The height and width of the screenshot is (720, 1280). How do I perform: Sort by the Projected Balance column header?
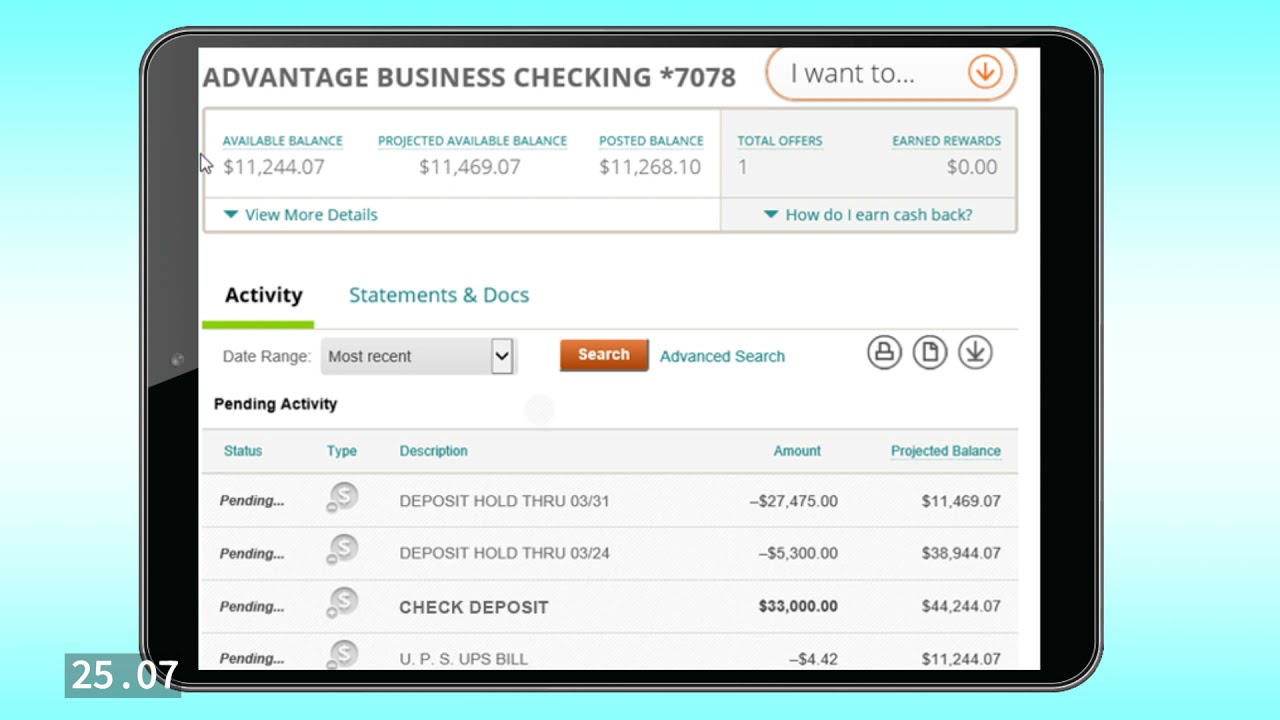(946, 451)
